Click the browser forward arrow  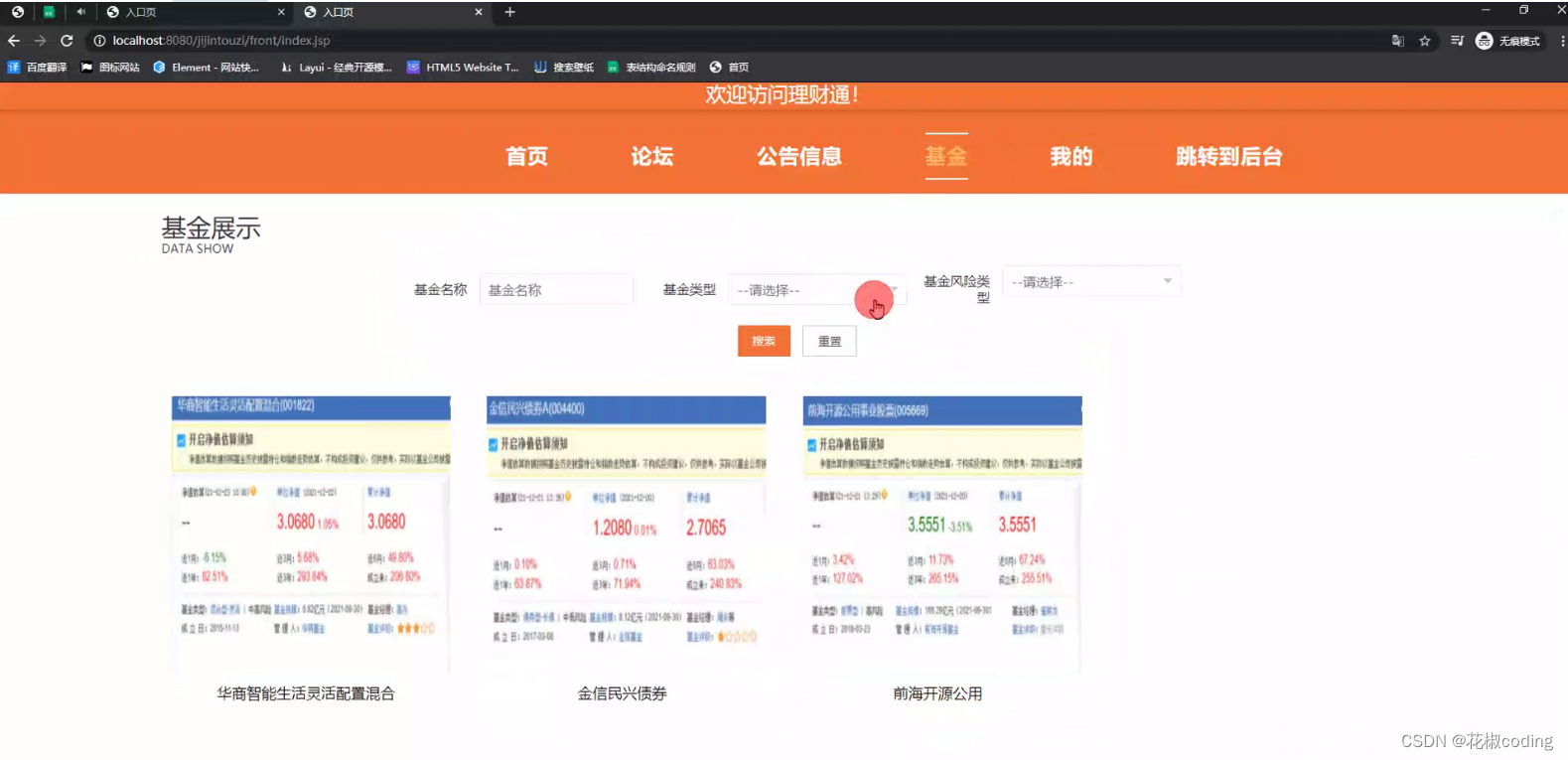tap(40, 41)
